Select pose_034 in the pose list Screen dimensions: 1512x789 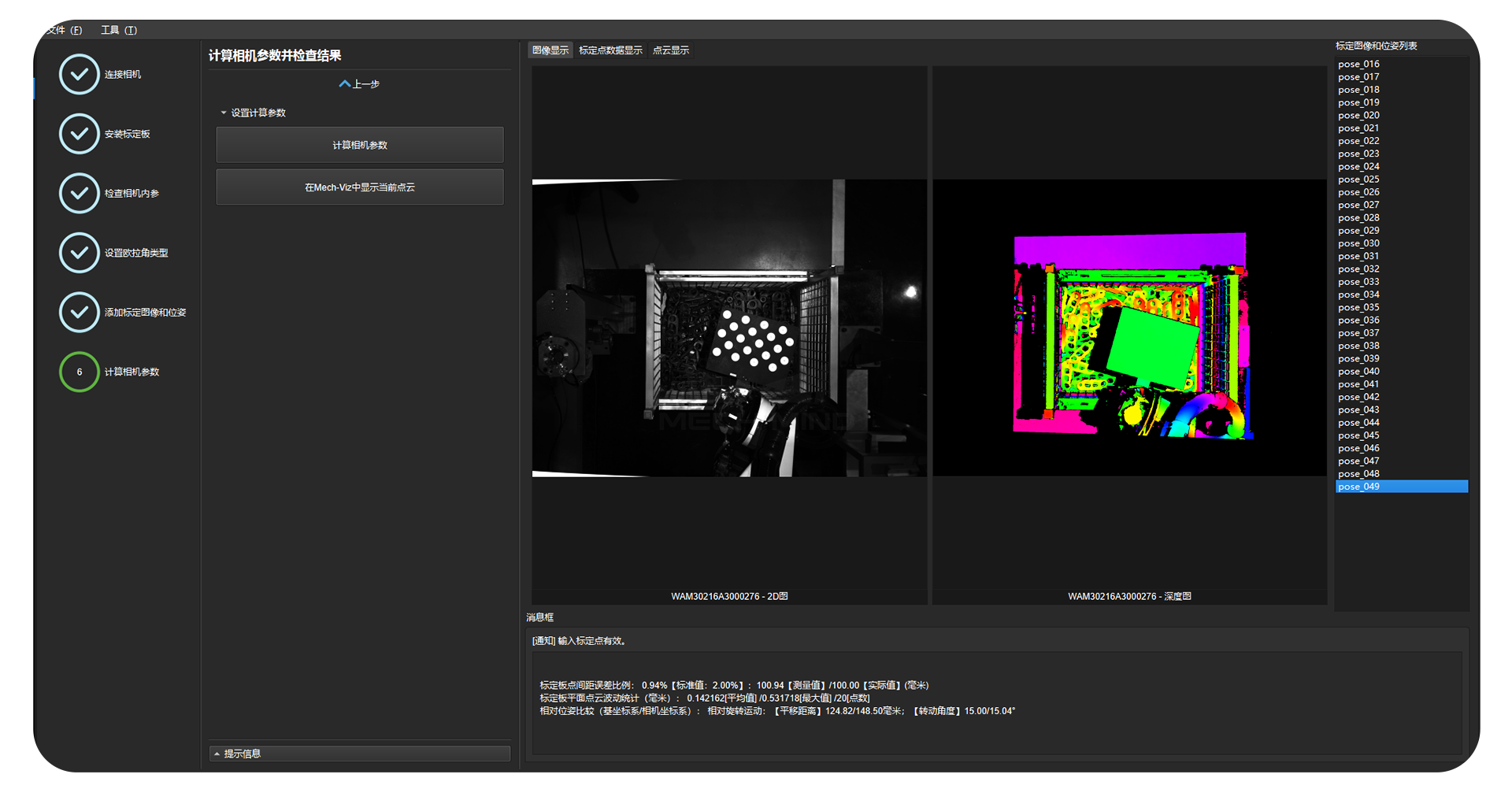point(1402,294)
